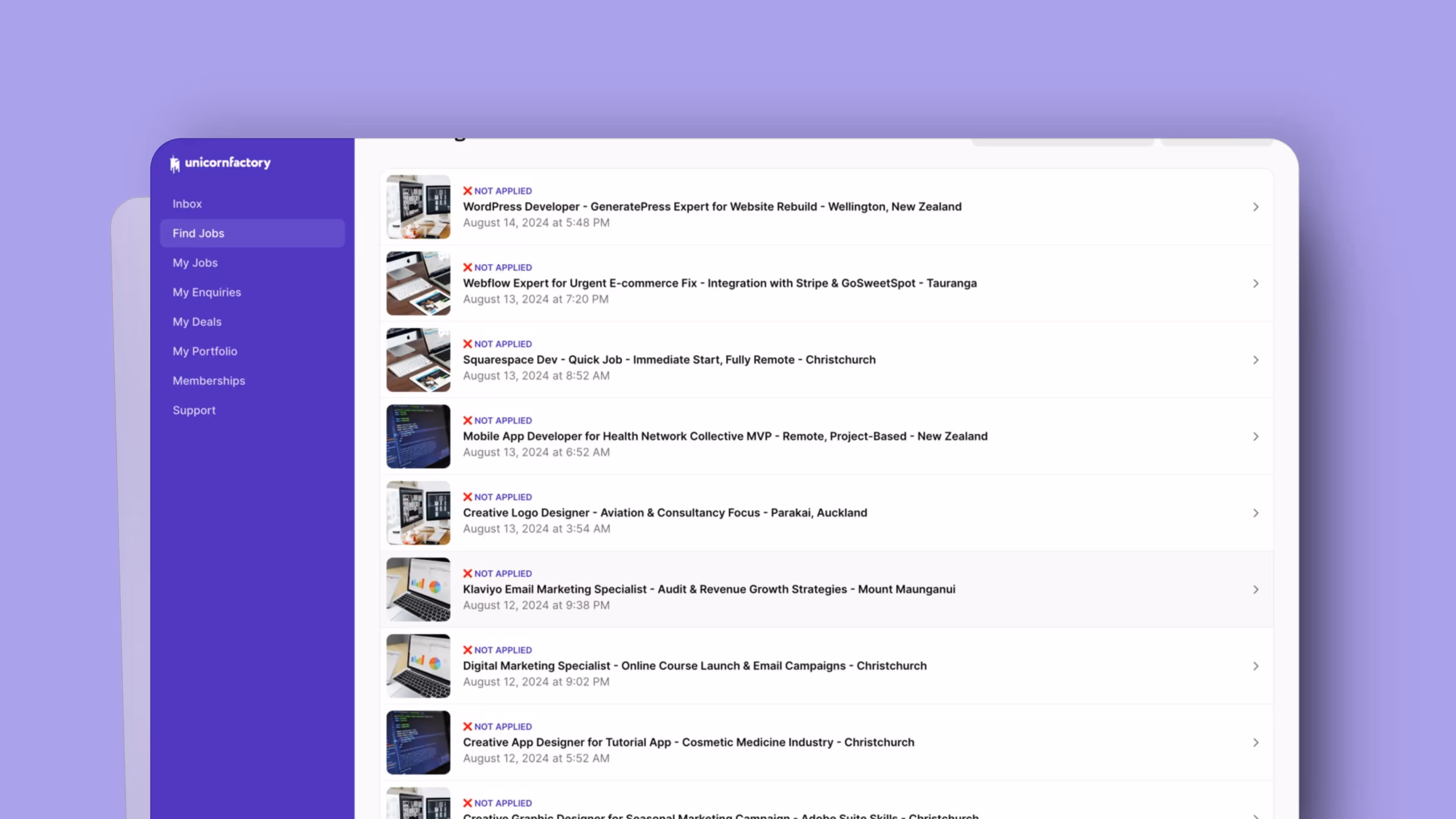Go to My Jobs section

[195, 263]
